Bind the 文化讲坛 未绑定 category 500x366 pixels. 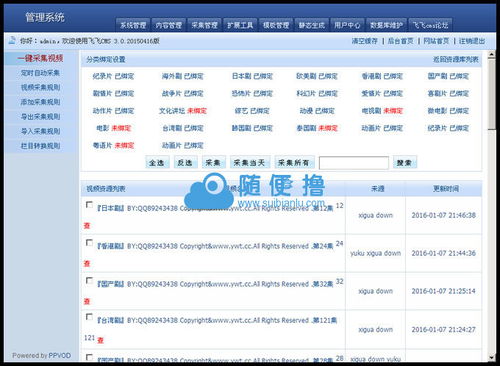pyautogui.click(x=183, y=111)
